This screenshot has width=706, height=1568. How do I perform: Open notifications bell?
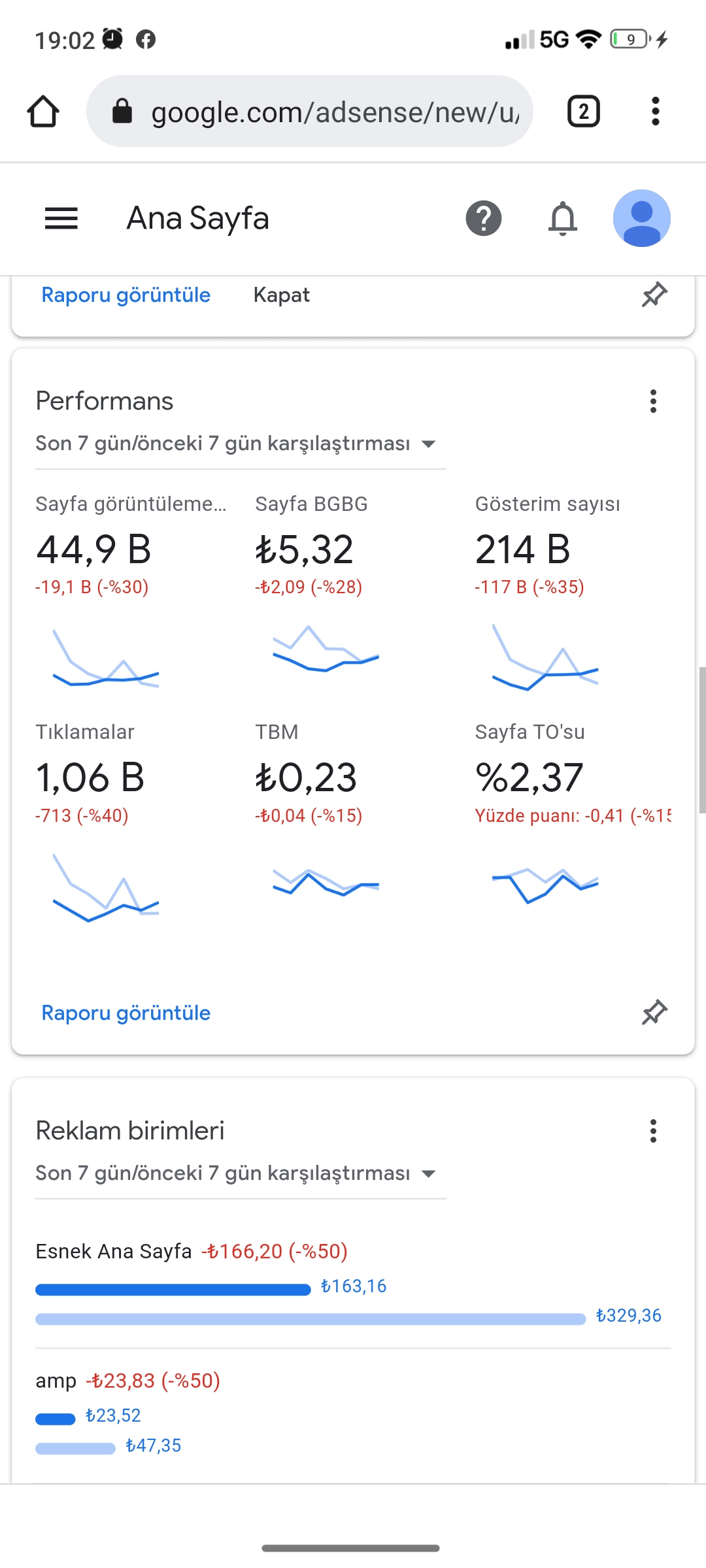[563, 218]
